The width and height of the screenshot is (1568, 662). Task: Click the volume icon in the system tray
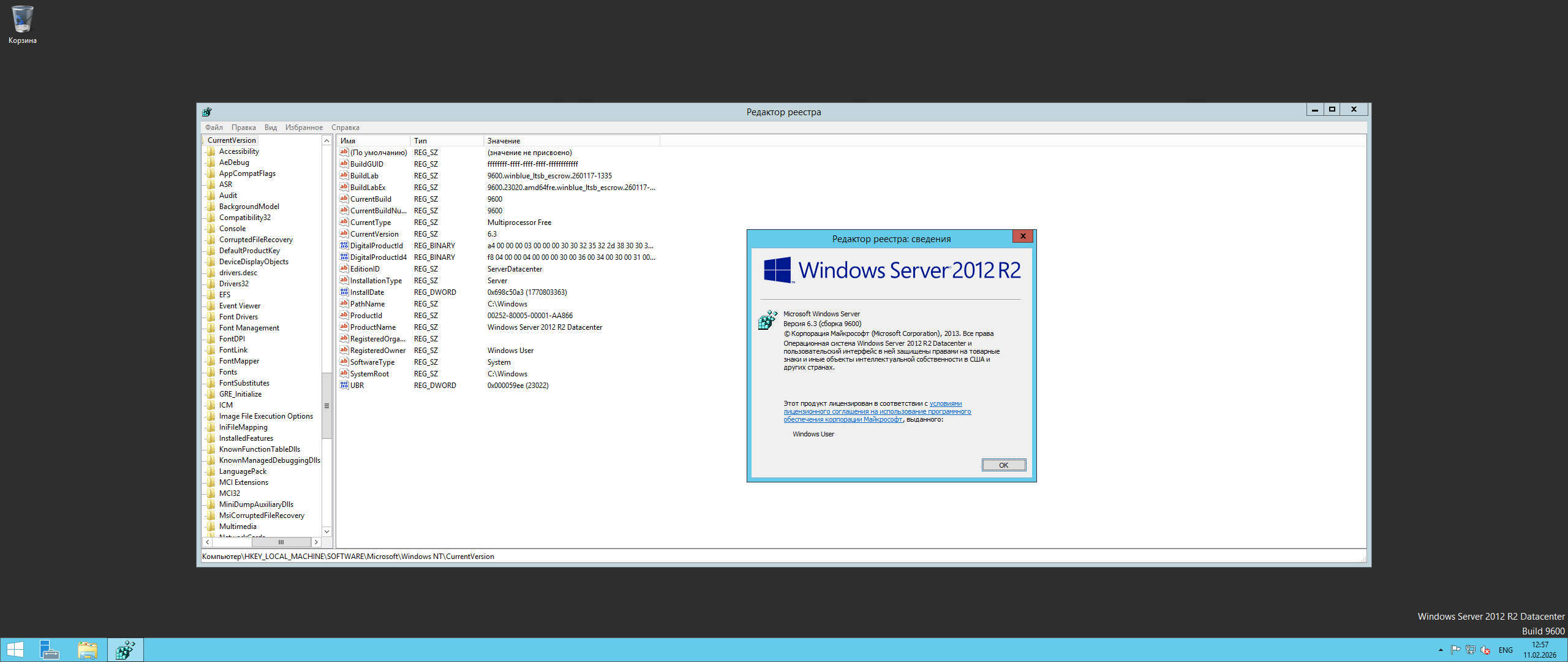[x=1485, y=650]
